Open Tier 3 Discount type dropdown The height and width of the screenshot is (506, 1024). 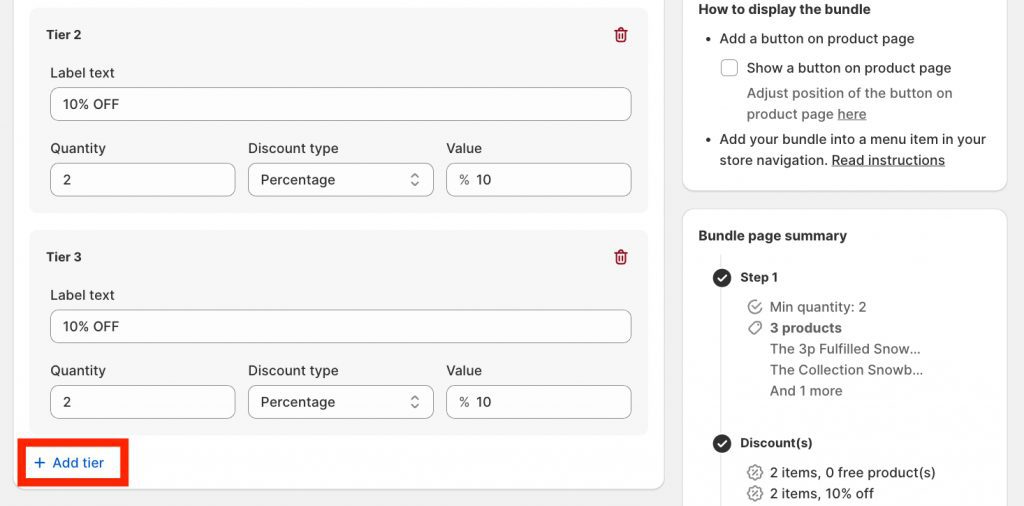(340, 402)
